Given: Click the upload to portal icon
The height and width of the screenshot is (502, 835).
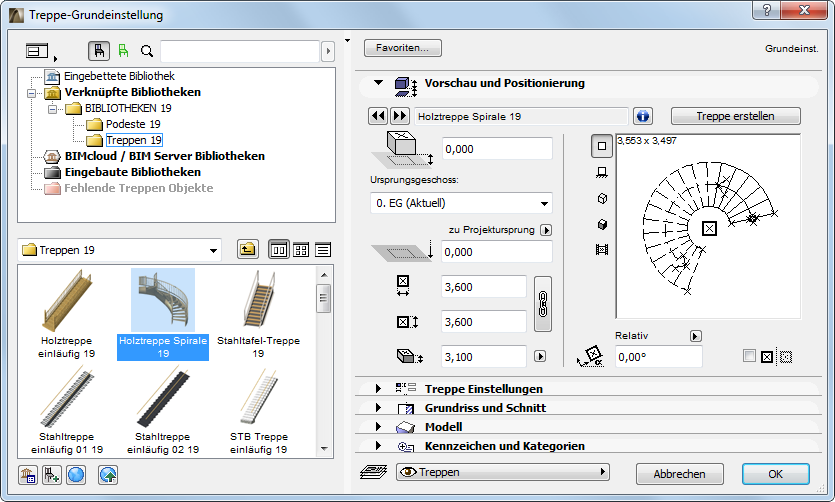Looking at the screenshot, I should click(108, 475).
